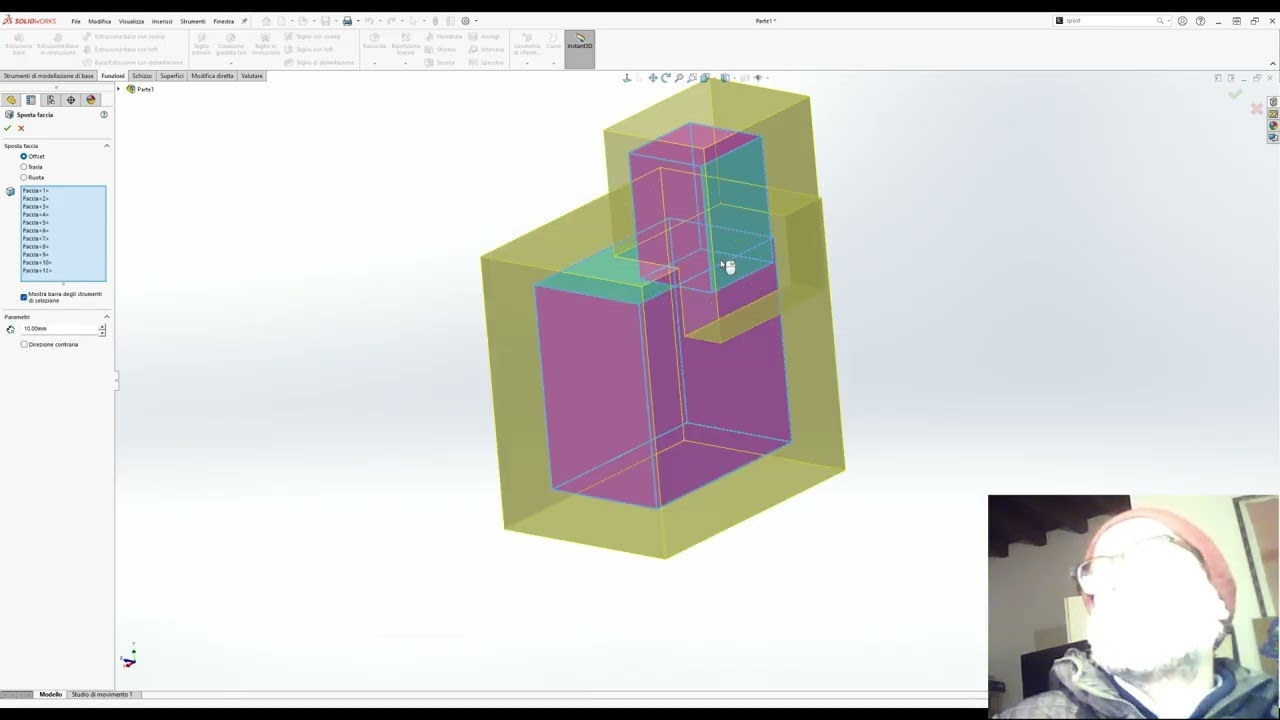The width and height of the screenshot is (1280, 720).
Task: Select the Trasla radio button
Action: click(x=24, y=167)
